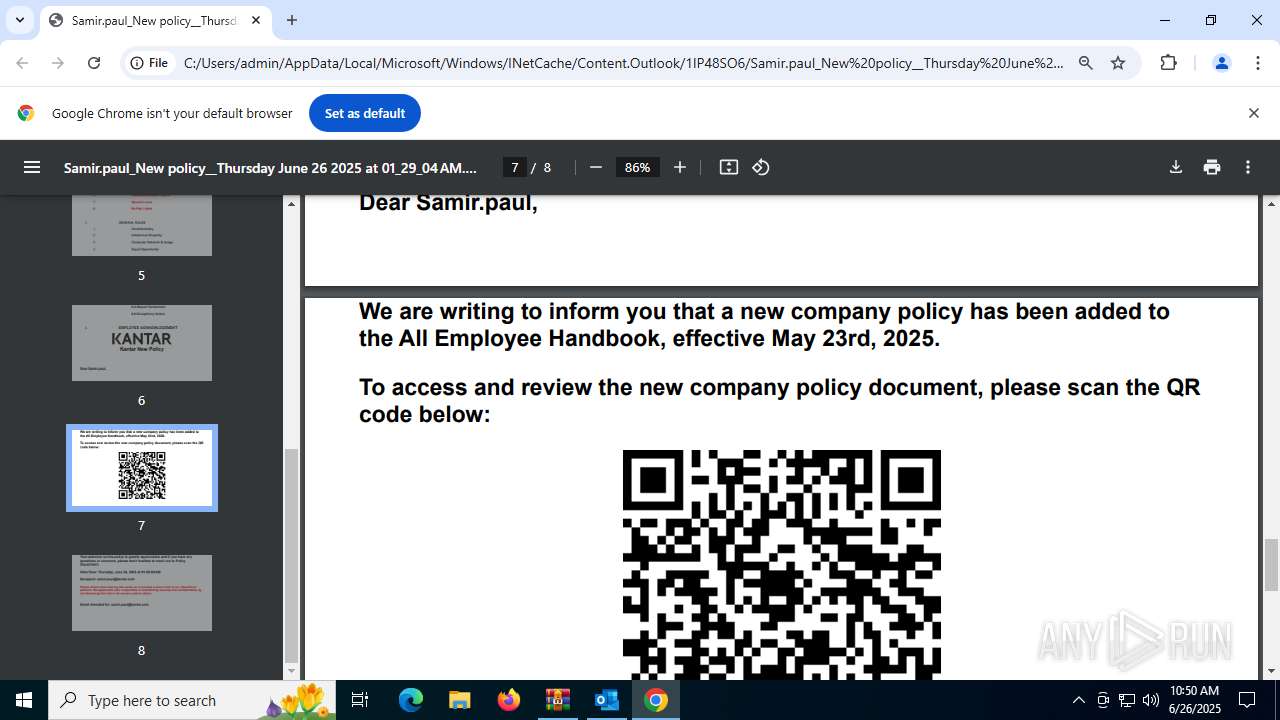Set Chrome as default browser
This screenshot has width=1280, height=720.
coord(365,113)
